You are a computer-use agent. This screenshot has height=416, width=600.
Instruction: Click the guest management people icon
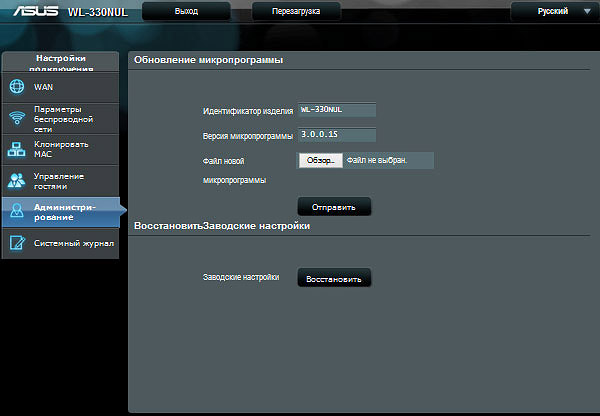[x=16, y=181]
